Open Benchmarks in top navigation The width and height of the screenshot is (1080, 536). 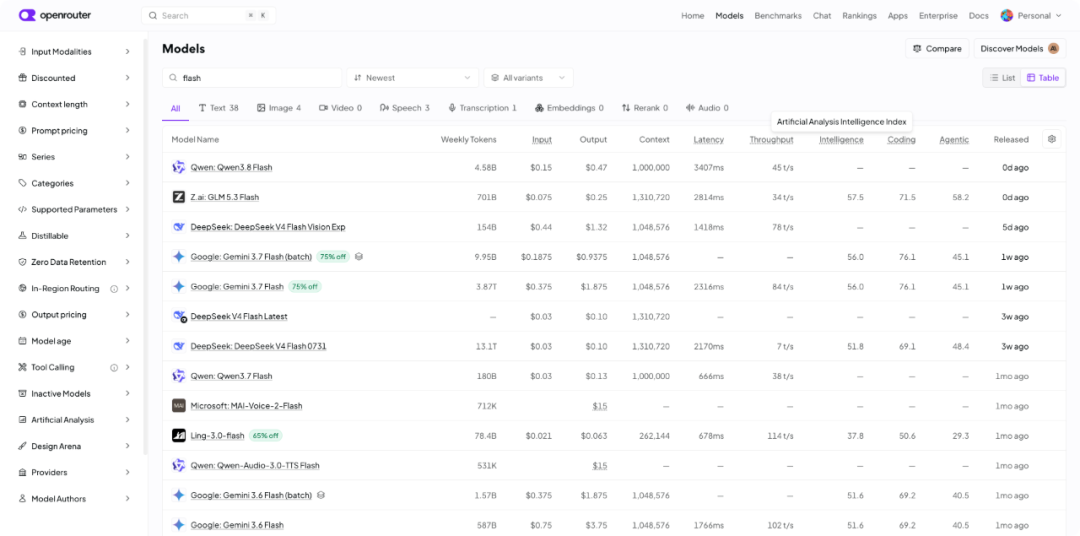coord(778,15)
